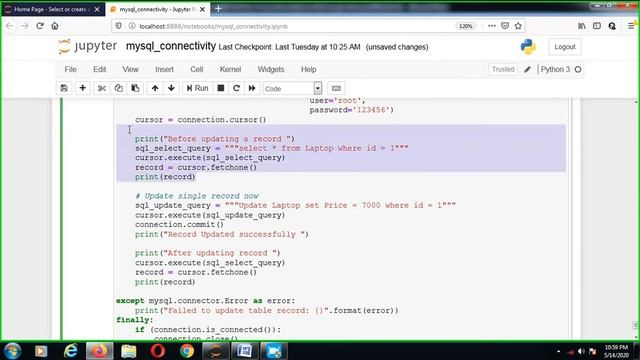
Task: Open the View menu
Action: tap(130, 69)
